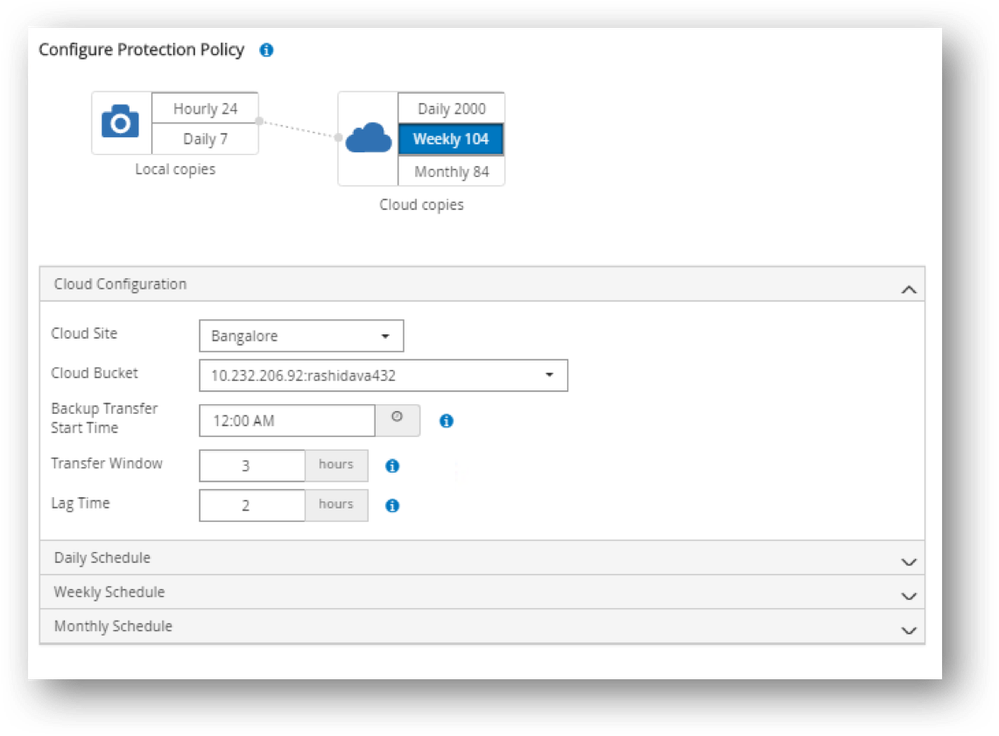This screenshot has width=999, height=736.
Task: Open the Cloud Bucket dropdown
Action: (384, 375)
